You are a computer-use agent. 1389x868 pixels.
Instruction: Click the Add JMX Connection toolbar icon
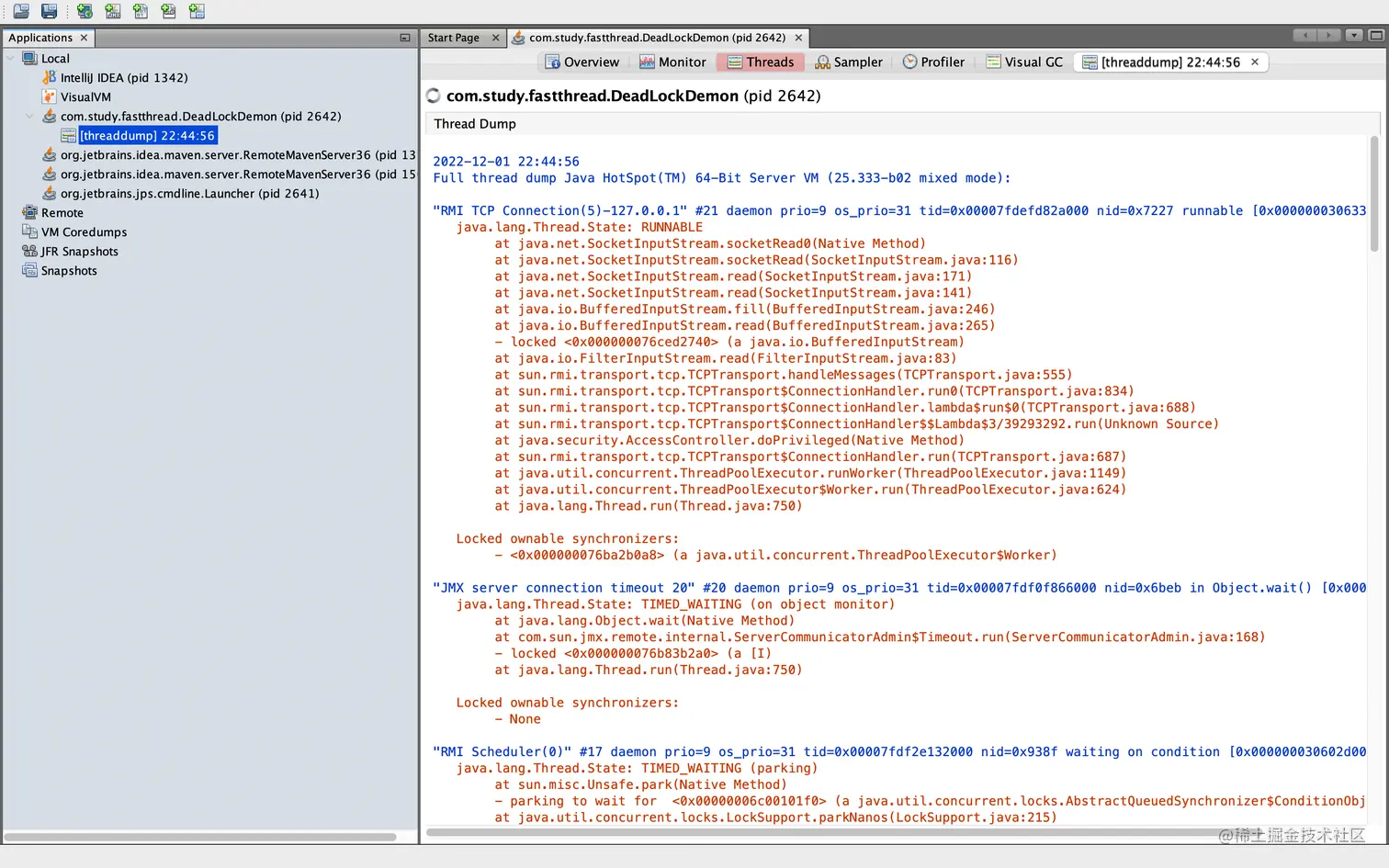113,11
